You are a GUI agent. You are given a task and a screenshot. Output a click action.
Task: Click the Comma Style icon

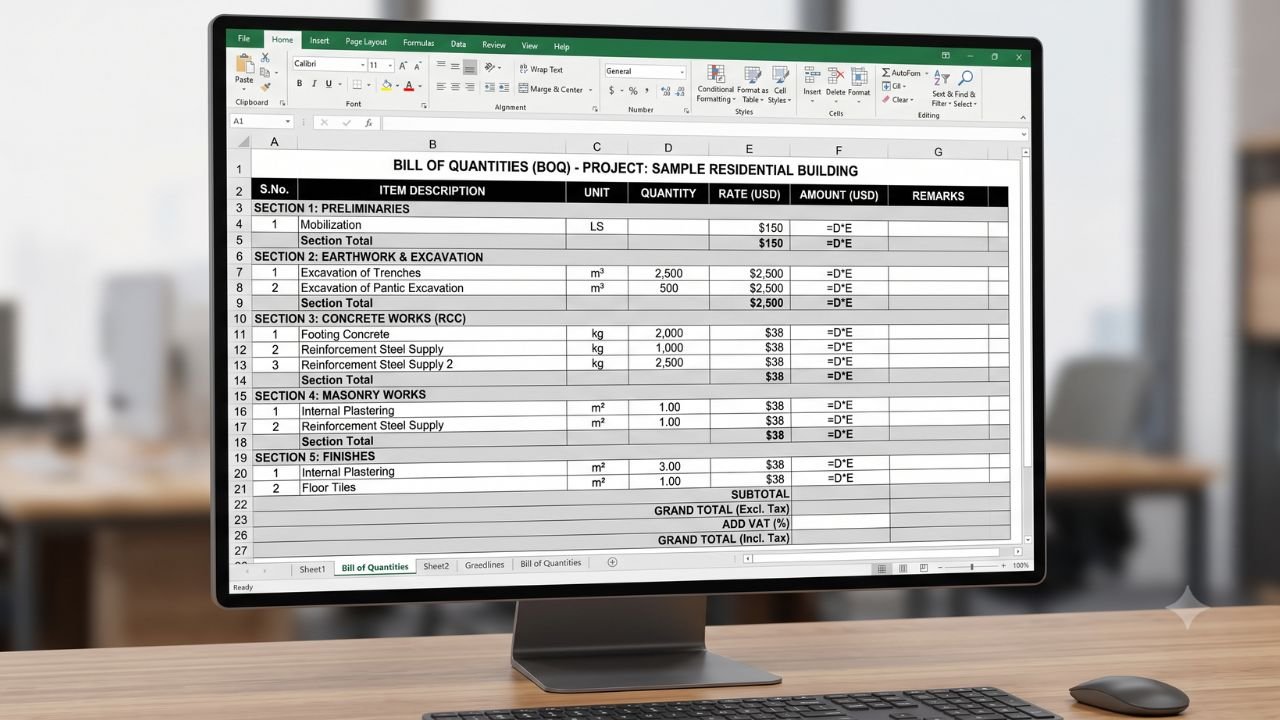(647, 91)
